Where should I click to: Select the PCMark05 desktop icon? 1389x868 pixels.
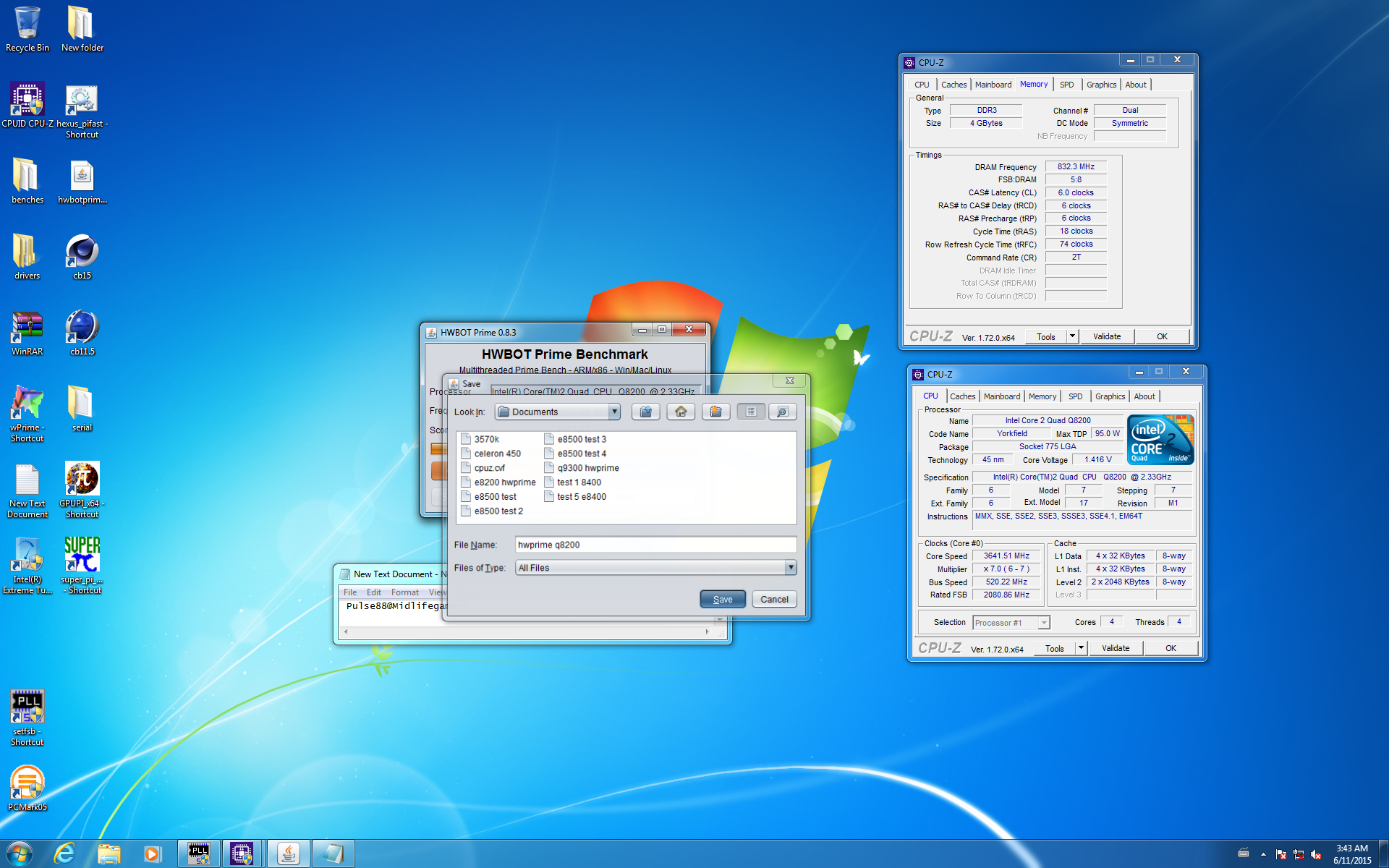pos(27,788)
